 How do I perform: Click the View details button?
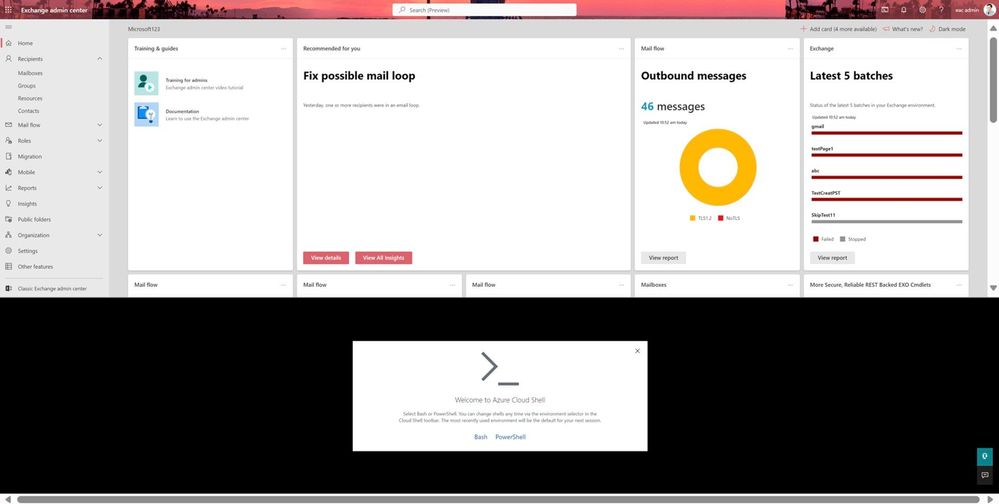(x=326, y=258)
